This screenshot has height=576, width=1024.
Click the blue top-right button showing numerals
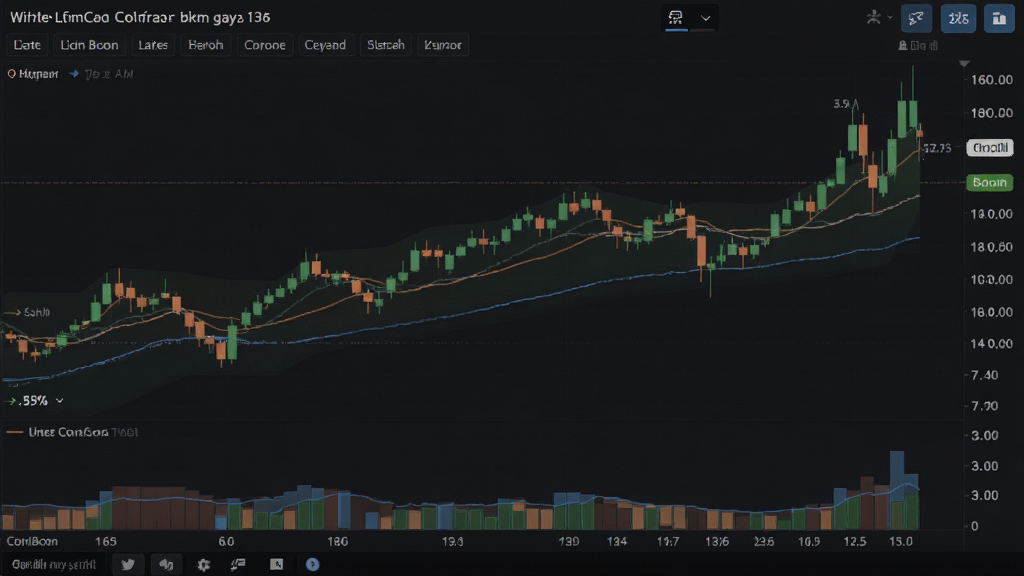(958, 18)
